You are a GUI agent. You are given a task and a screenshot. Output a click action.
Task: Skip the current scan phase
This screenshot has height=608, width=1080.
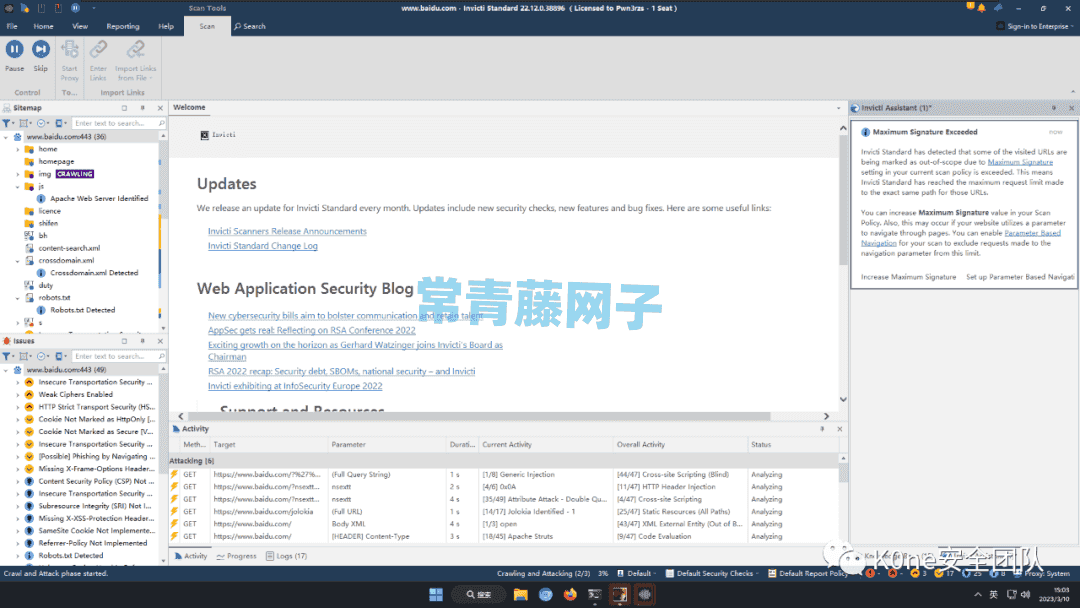click(41, 50)
